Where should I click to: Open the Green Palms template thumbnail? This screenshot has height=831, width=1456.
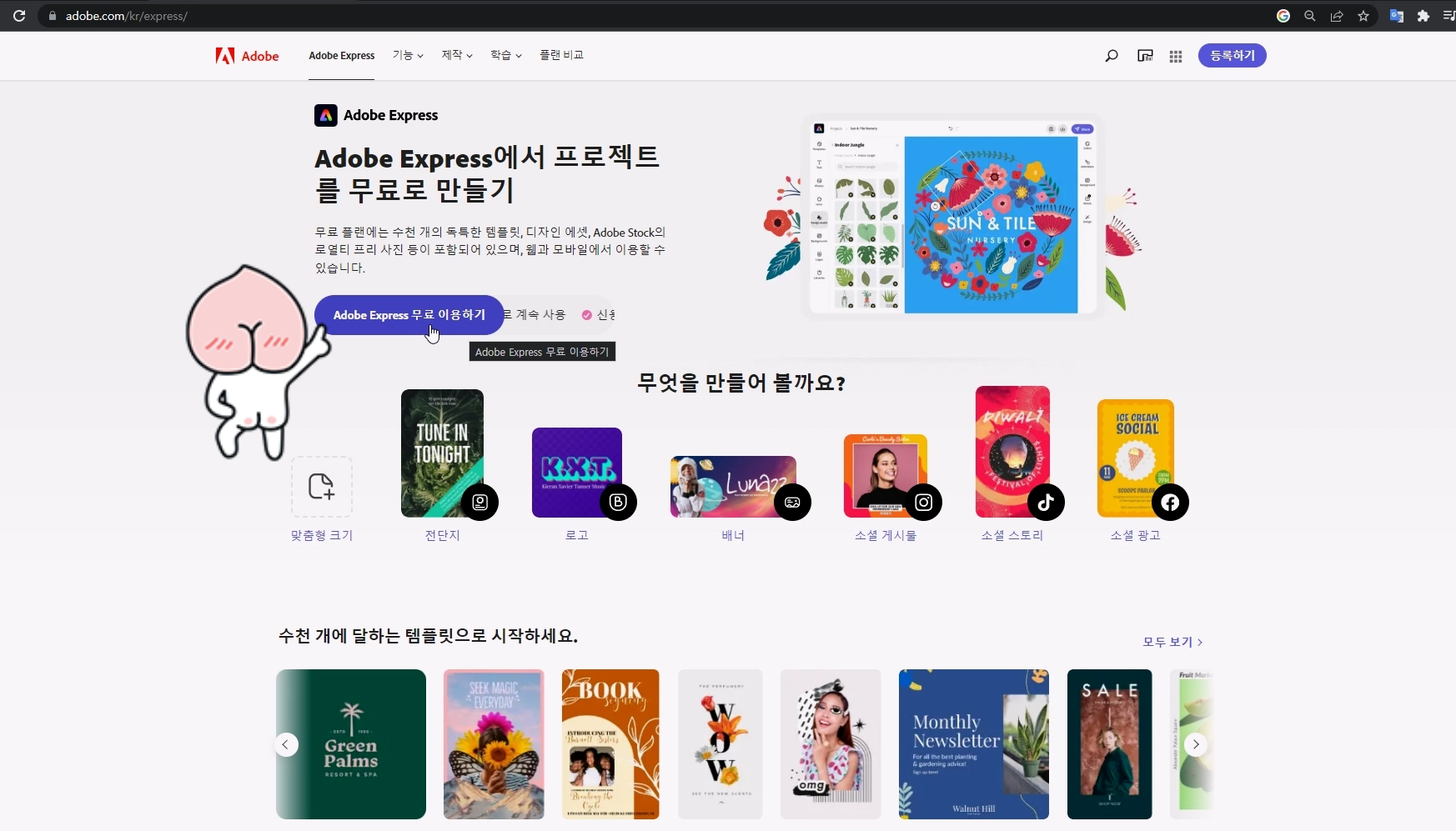(351, 744)
